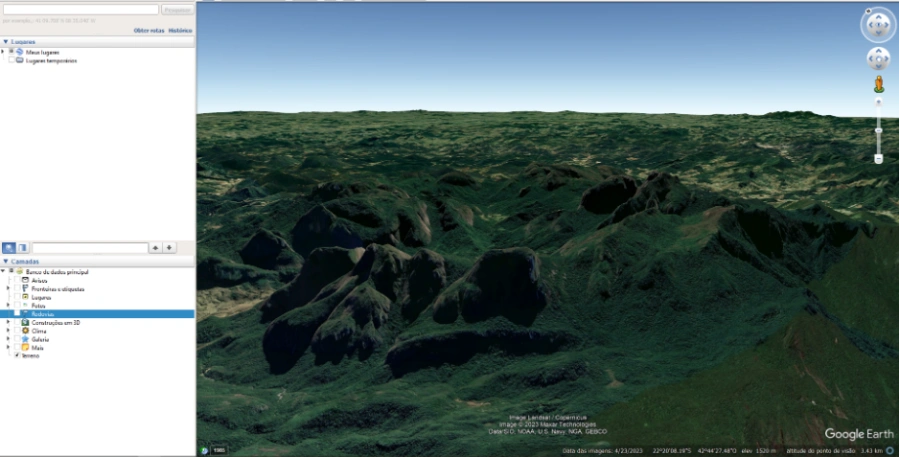This screenshot has height=457, width=900.
Task: Click the Pesquisar search button
Action: pos(177,10)
